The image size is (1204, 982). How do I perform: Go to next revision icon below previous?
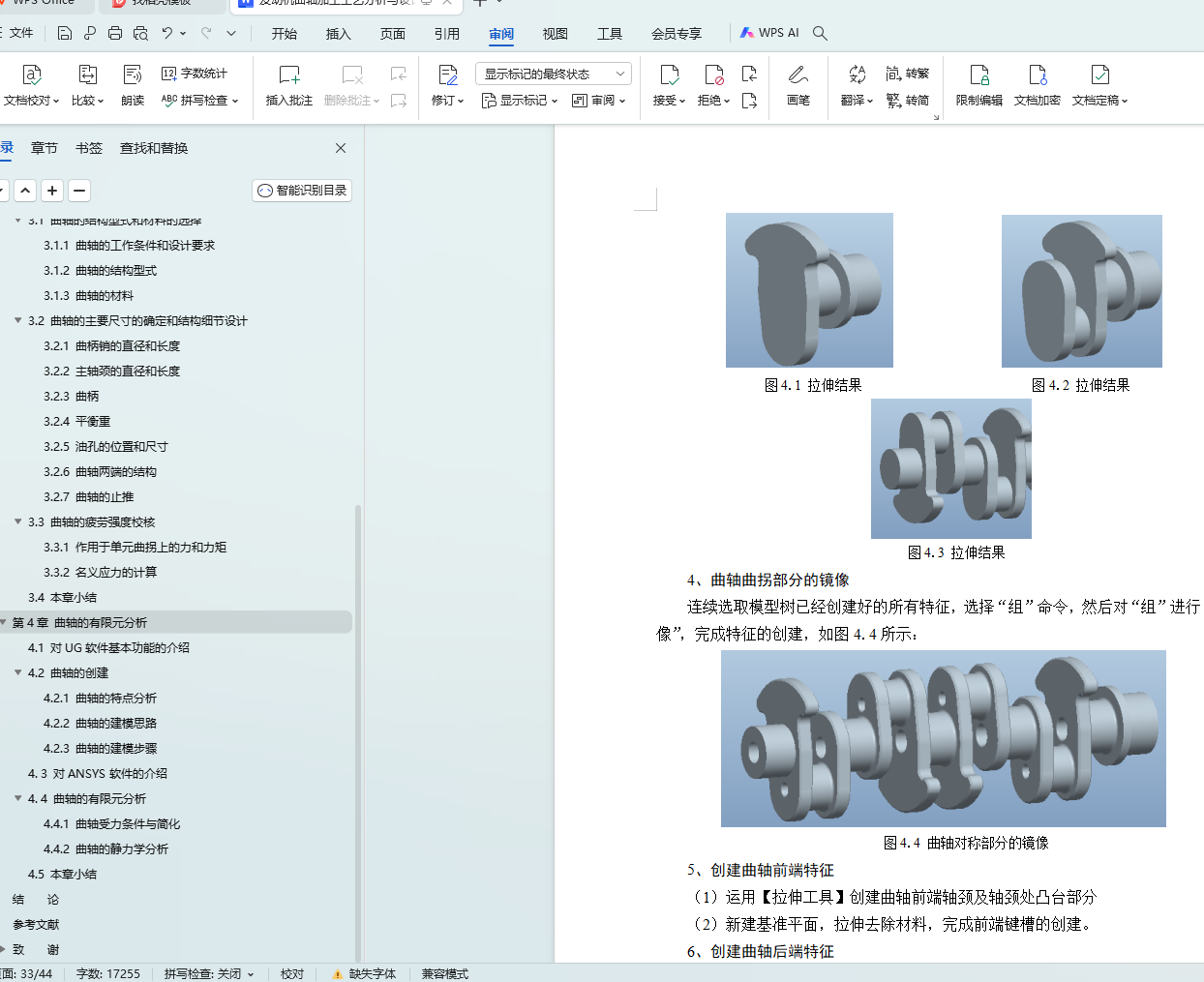(749, 101)
